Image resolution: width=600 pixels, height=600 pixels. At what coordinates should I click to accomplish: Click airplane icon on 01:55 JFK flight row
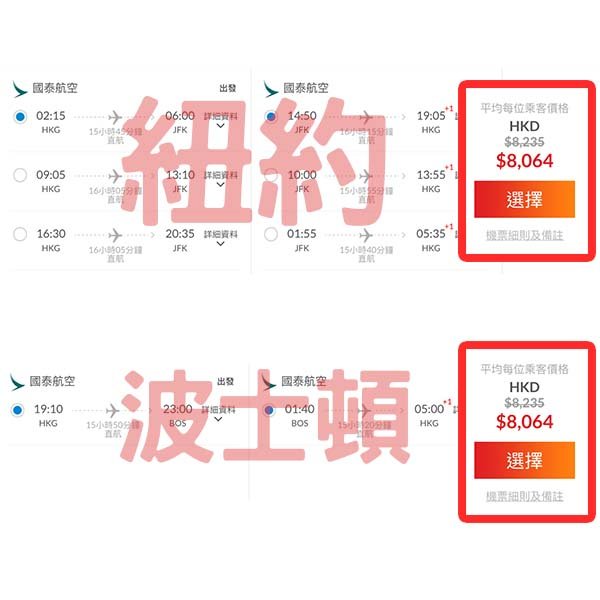click(366, 235)
